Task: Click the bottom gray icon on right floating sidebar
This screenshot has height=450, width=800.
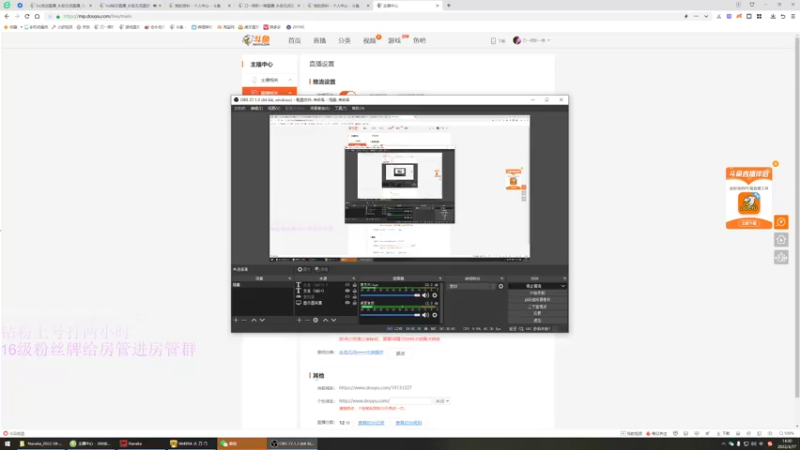Action: [x=781, y=258]
